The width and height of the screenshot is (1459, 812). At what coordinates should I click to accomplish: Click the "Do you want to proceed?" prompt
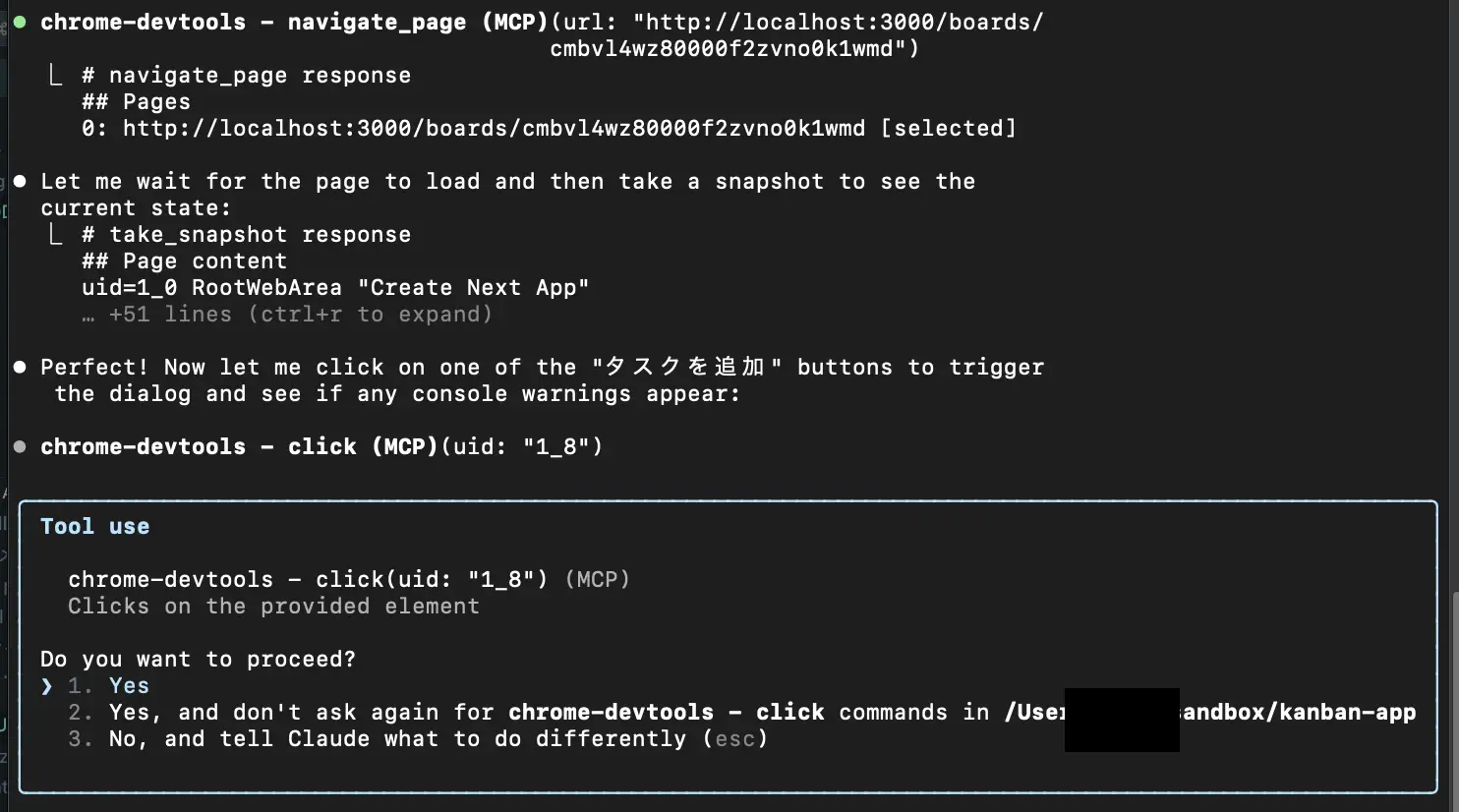[x=198, y=659]
